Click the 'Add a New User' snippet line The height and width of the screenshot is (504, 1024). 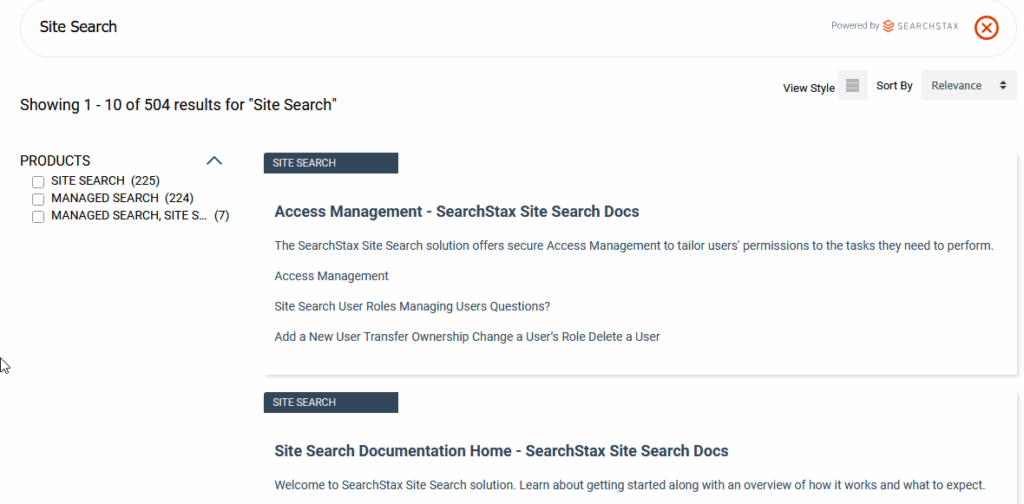tap(467, 337)
